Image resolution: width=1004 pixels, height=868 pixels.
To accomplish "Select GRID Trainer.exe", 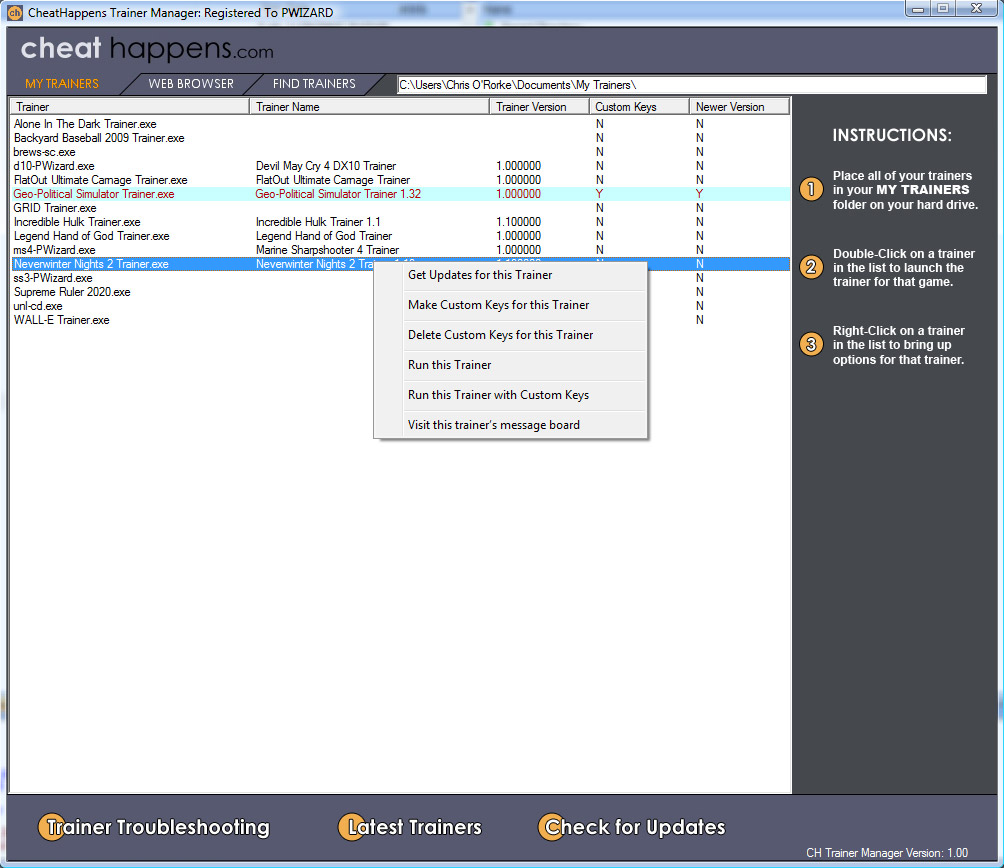I will pos(55,208).
